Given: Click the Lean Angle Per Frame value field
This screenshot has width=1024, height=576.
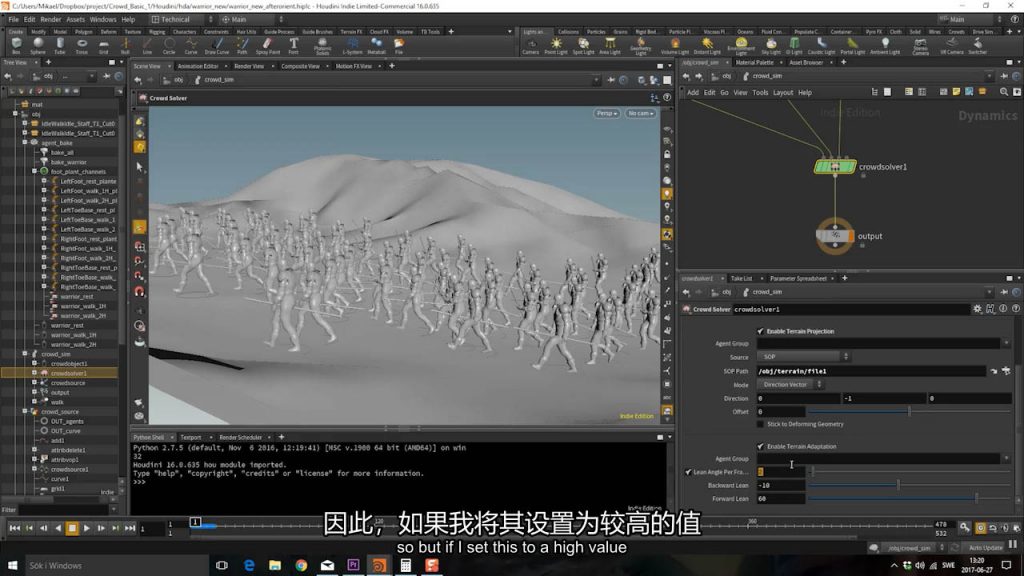Looking at the screenshot, I should pyautogui.click(x=780, y=472).
